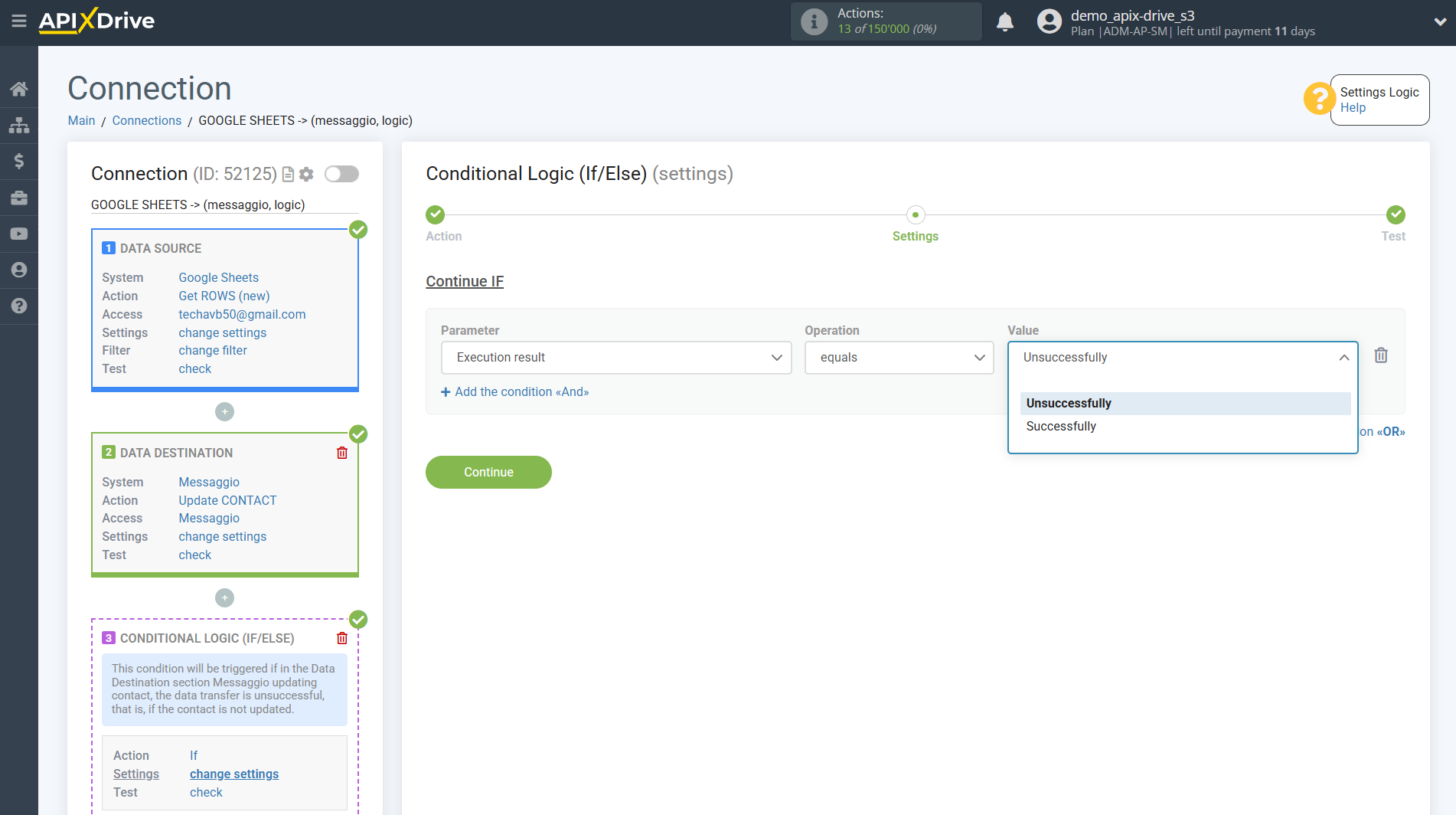Delete the condition row trash icon
Viewport: 1456px width, 815px height.
tap(1381, 355)
